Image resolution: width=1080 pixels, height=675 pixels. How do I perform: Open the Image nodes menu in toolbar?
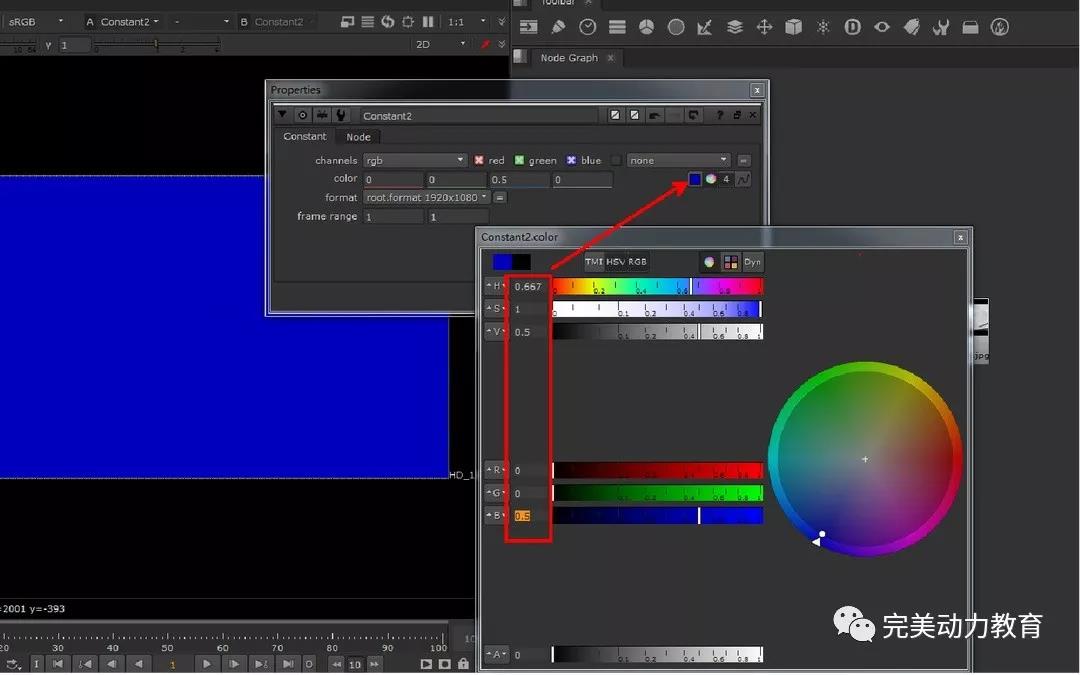[x=529, y=27]
